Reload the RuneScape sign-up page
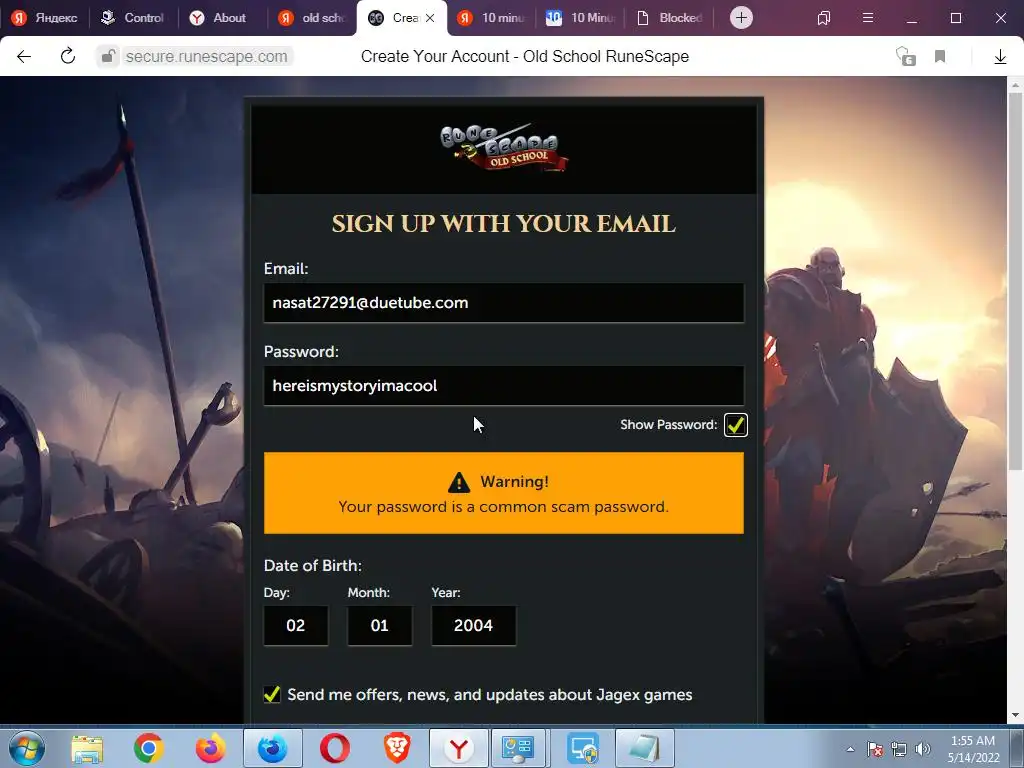The image size is (1024, 768). [68, 57]
